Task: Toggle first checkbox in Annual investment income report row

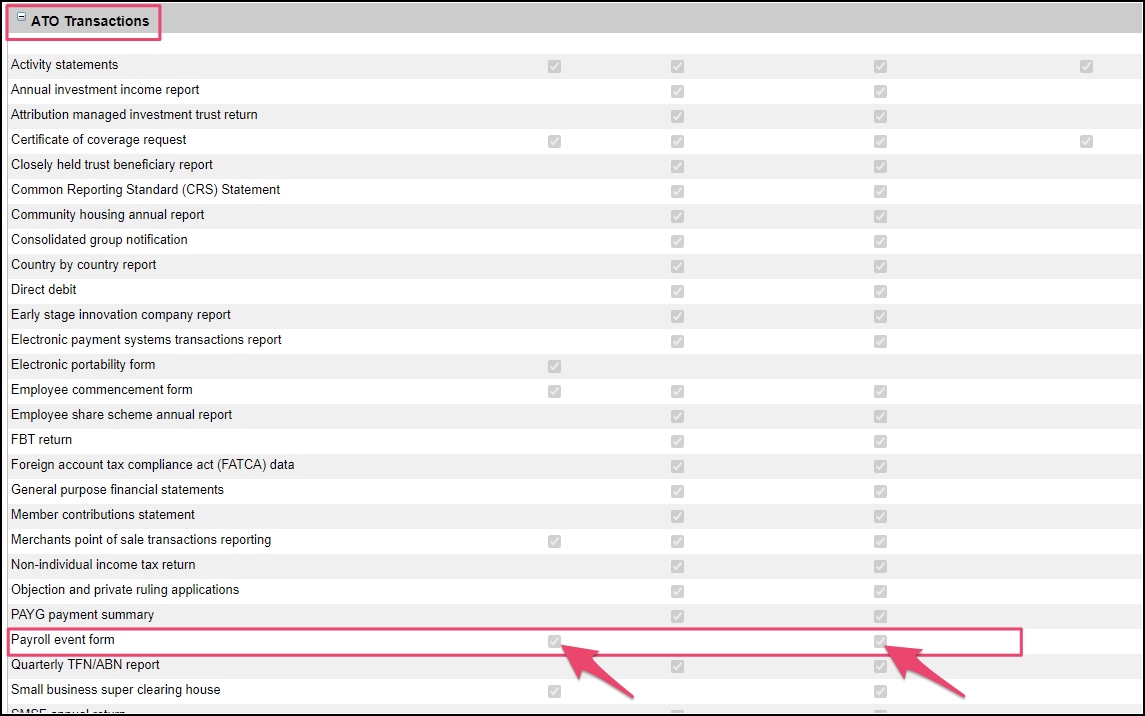Action: pyautogui.click(x=677, y=91)
